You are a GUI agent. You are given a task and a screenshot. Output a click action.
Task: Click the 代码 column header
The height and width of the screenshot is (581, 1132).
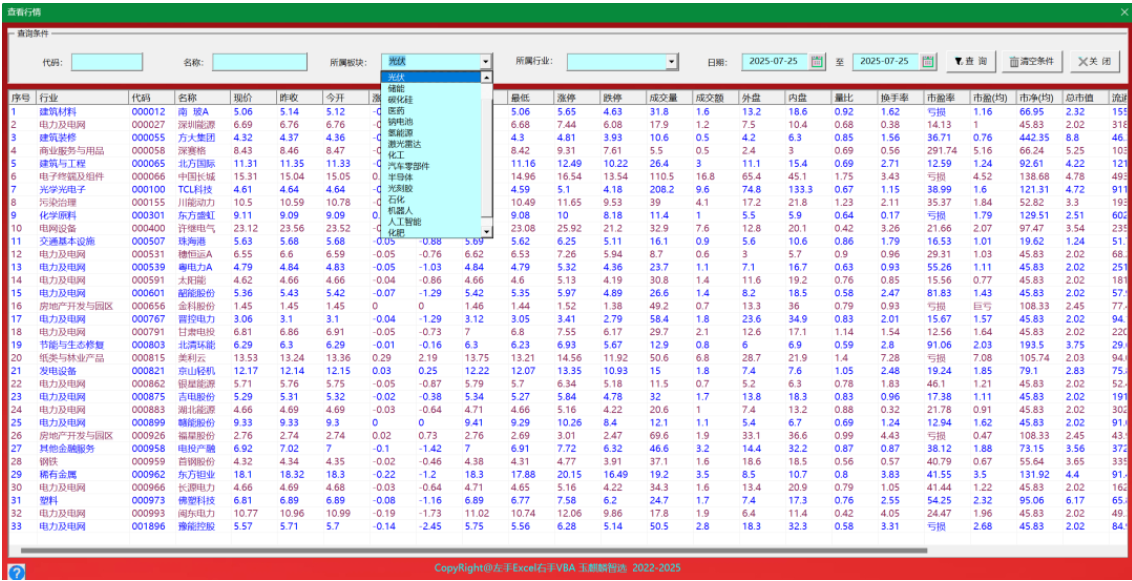tap(152, 97)
